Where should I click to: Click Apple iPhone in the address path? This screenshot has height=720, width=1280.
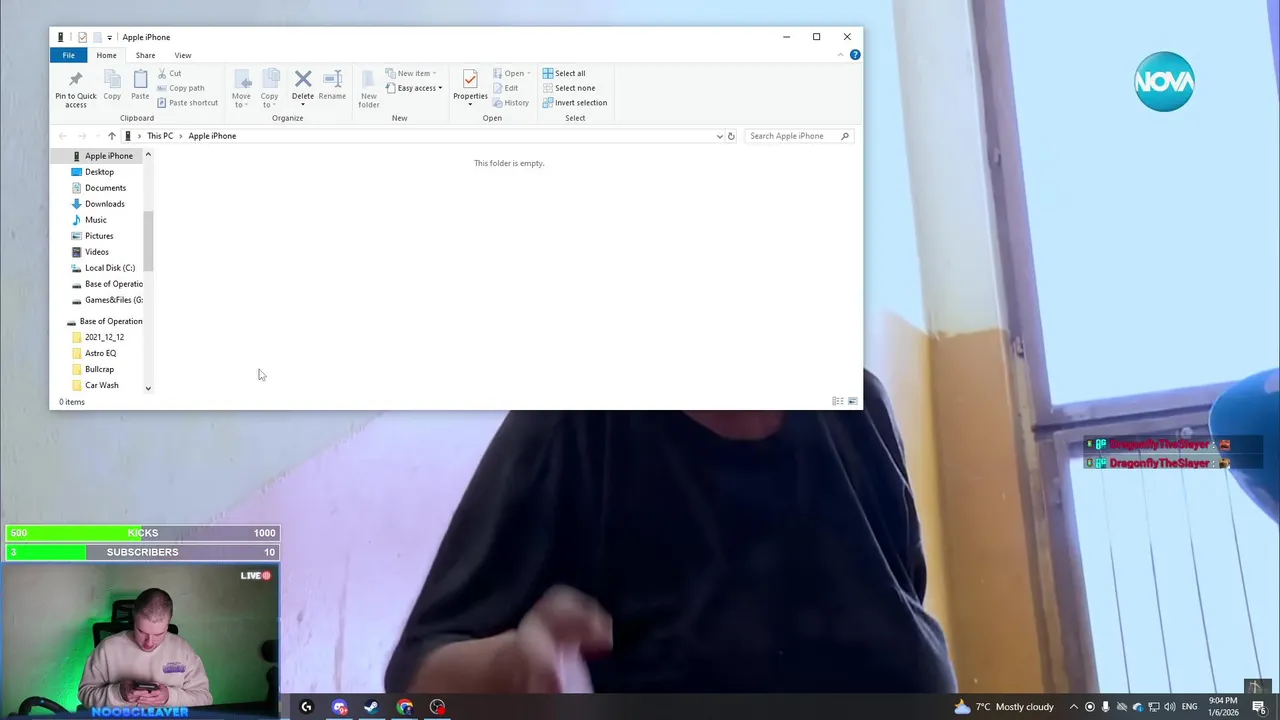[212, 136]
